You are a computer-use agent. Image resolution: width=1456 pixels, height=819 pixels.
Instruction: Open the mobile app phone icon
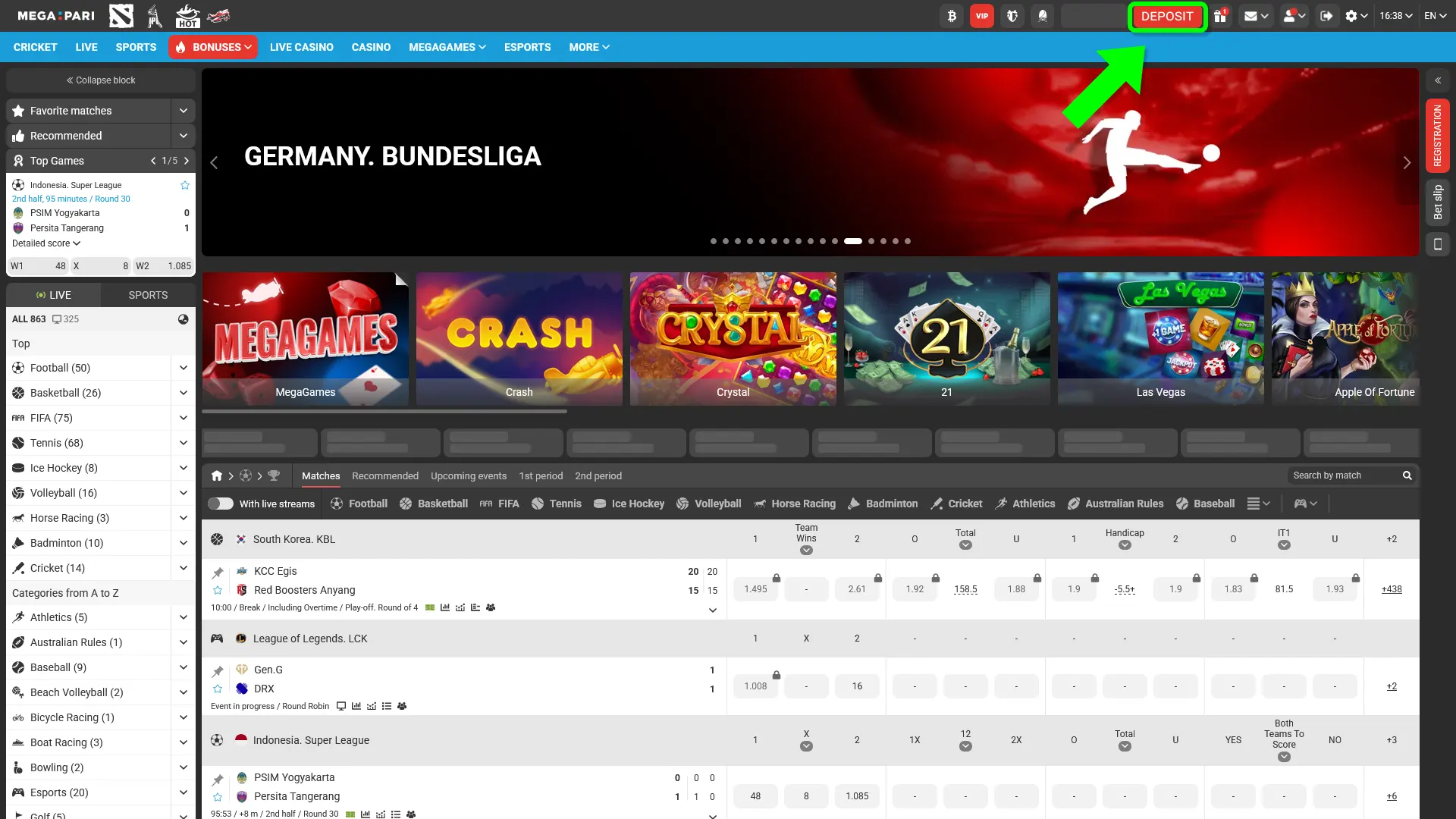coord(1437,244)
